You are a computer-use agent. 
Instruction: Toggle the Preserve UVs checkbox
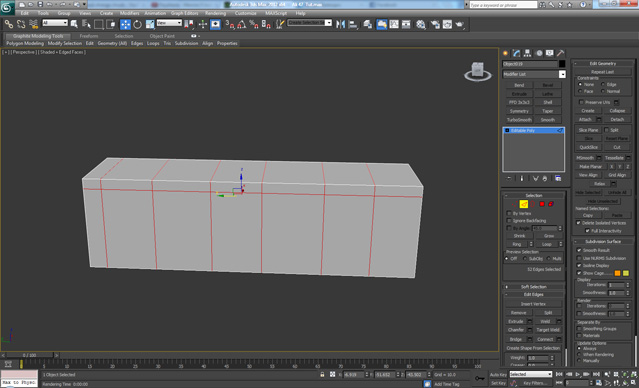[581, 102]
